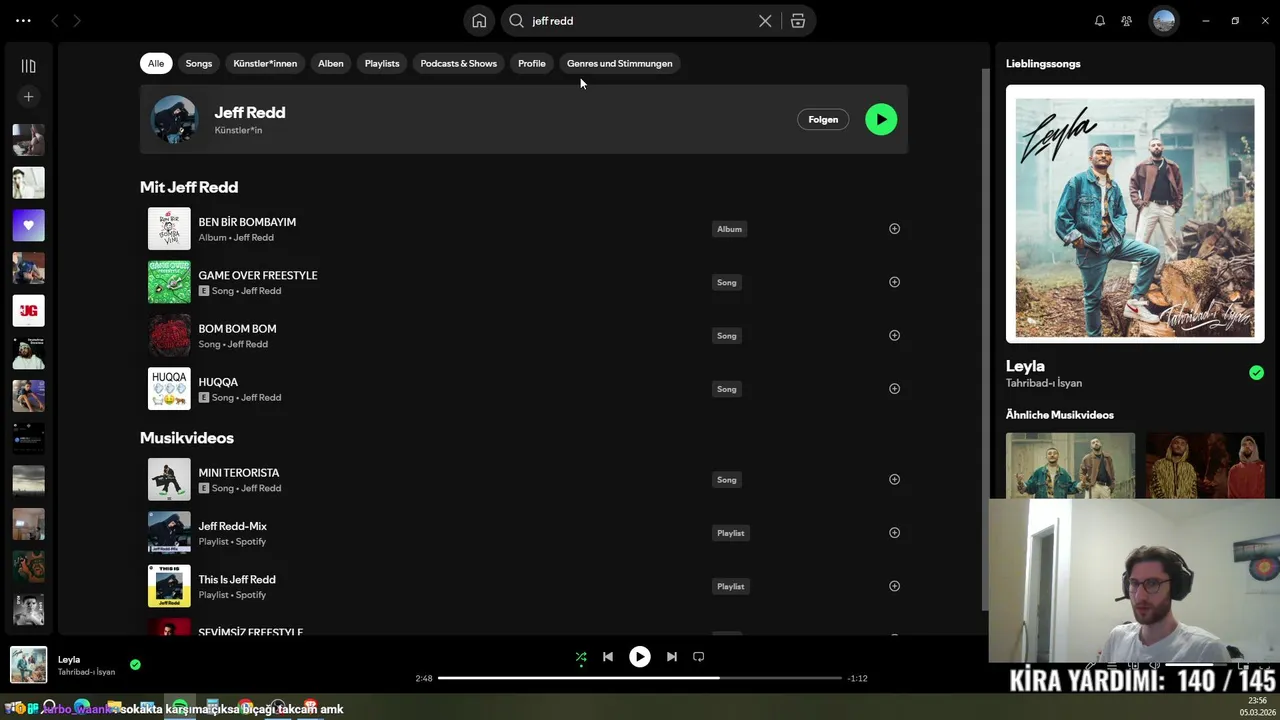Select the Podcasts & Shows filter chip

(459, 63)
